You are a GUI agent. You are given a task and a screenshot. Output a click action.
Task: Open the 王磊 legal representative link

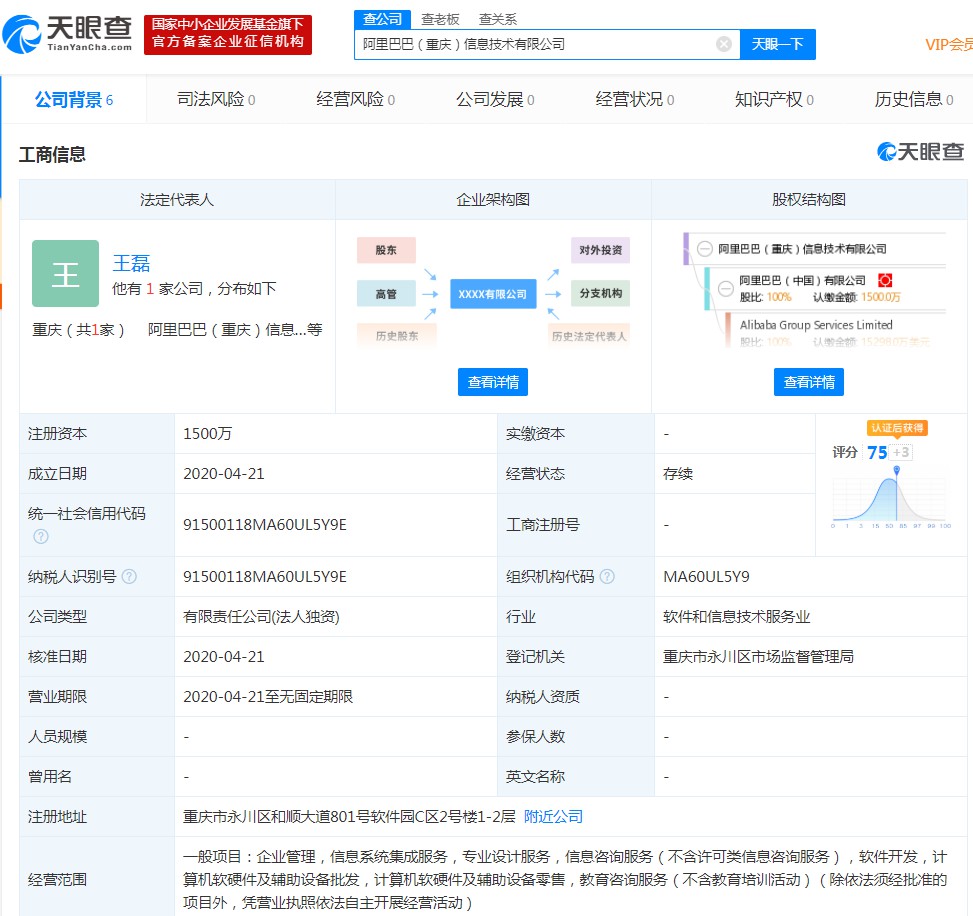point(131,263)
